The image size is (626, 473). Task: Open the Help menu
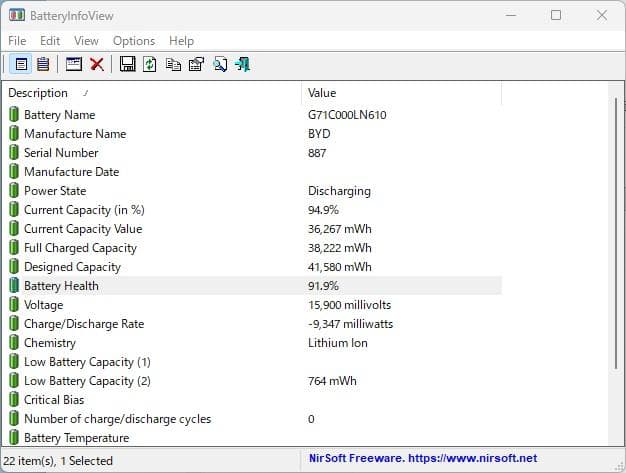[x=181, y=41]
